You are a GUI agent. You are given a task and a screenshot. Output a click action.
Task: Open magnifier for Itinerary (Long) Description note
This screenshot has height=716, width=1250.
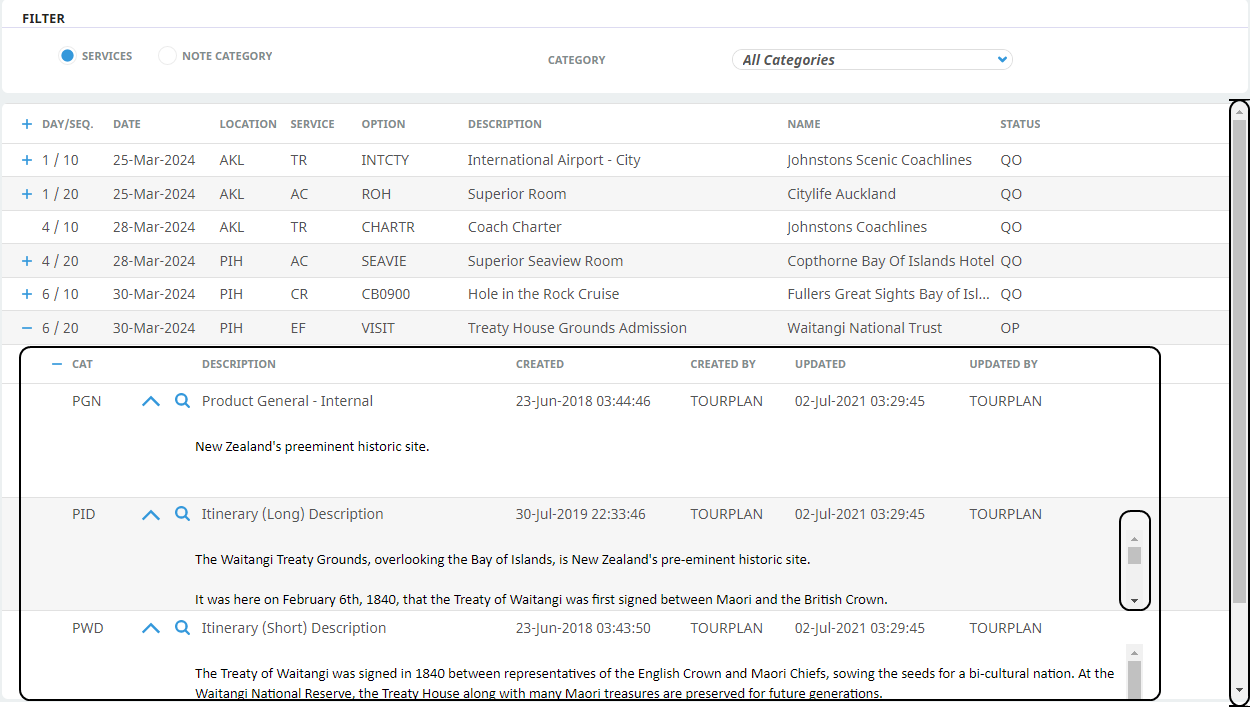pyautogui.click(x=182, y=513)
